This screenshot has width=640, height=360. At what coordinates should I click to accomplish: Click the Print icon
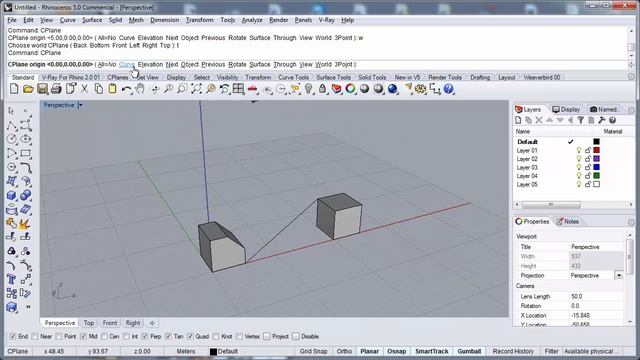point(56,89)
